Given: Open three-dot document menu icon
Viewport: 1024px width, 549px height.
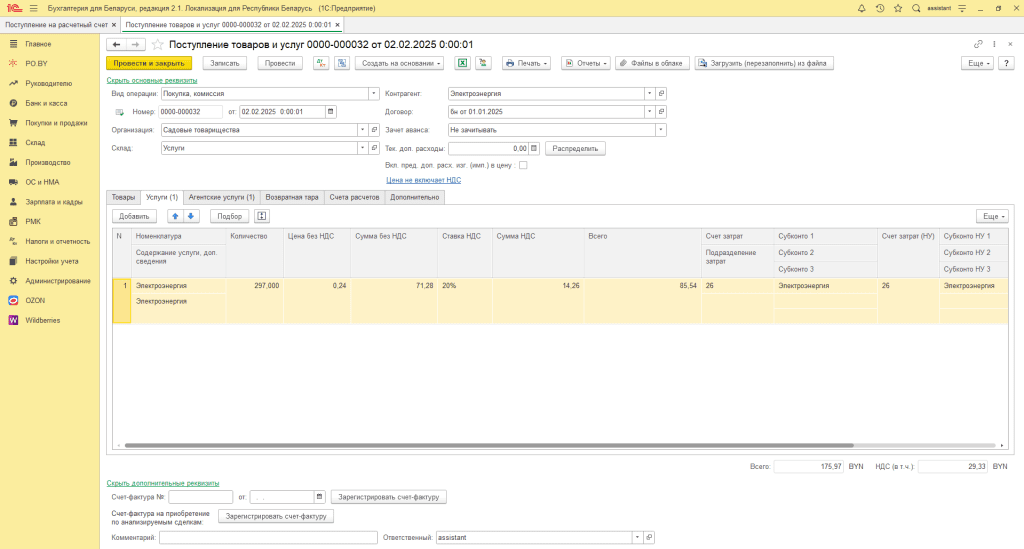Looking at the screenshot, I should [x=995, y=44].
